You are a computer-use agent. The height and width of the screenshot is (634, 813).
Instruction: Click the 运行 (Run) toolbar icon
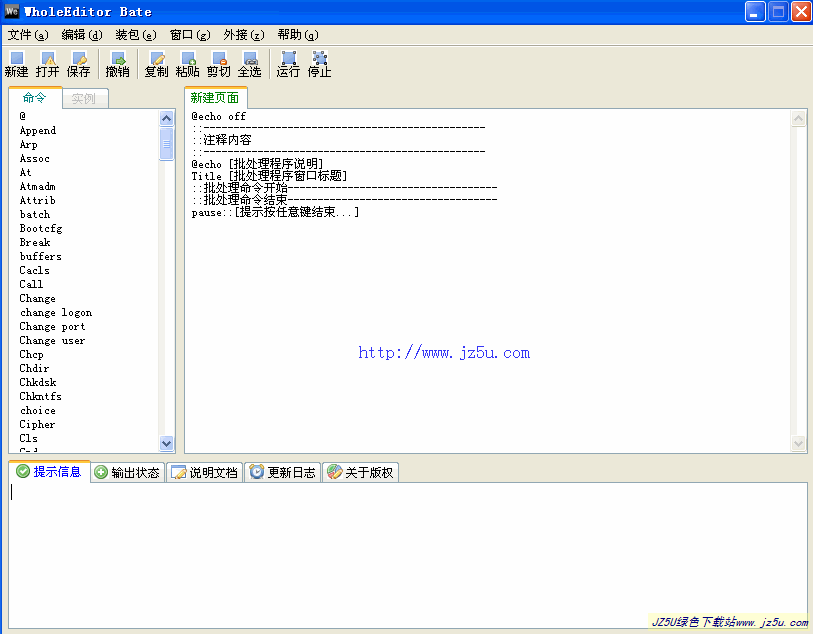[x=288, y=64]
